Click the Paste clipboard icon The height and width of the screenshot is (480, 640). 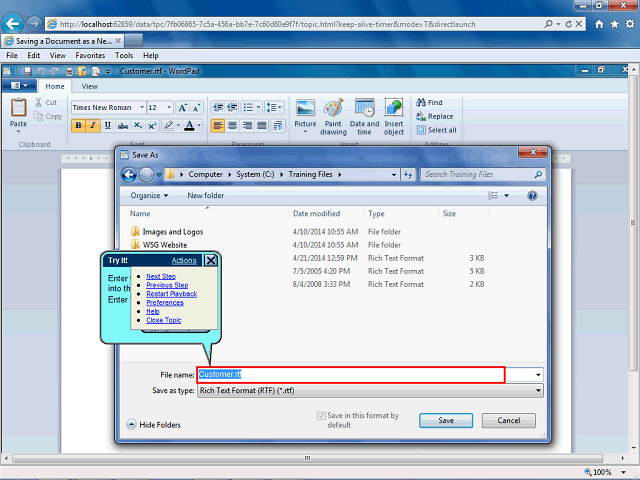[18, 108]
